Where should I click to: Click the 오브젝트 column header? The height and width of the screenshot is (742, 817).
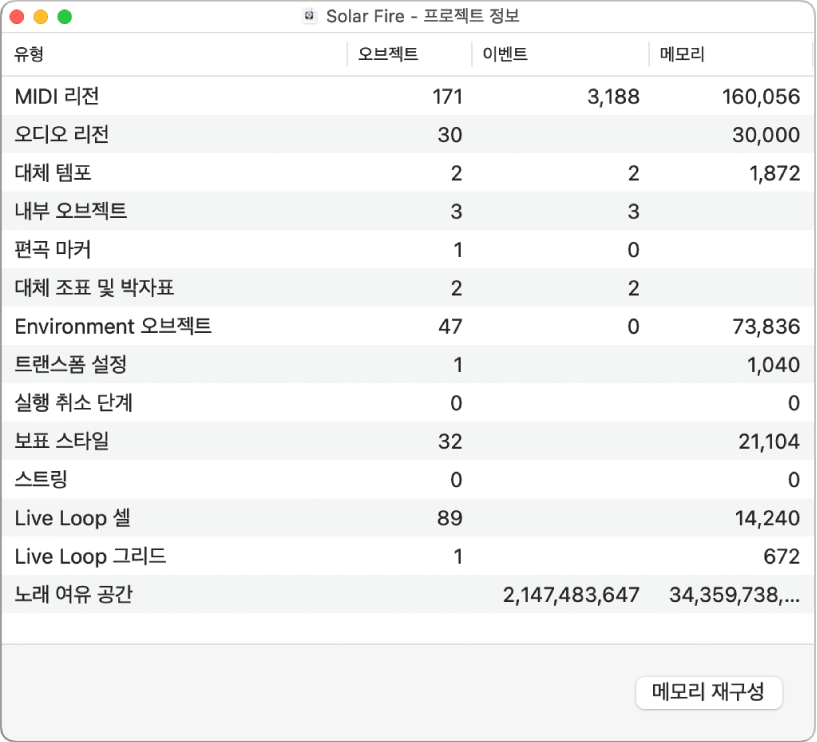[388, 54]
